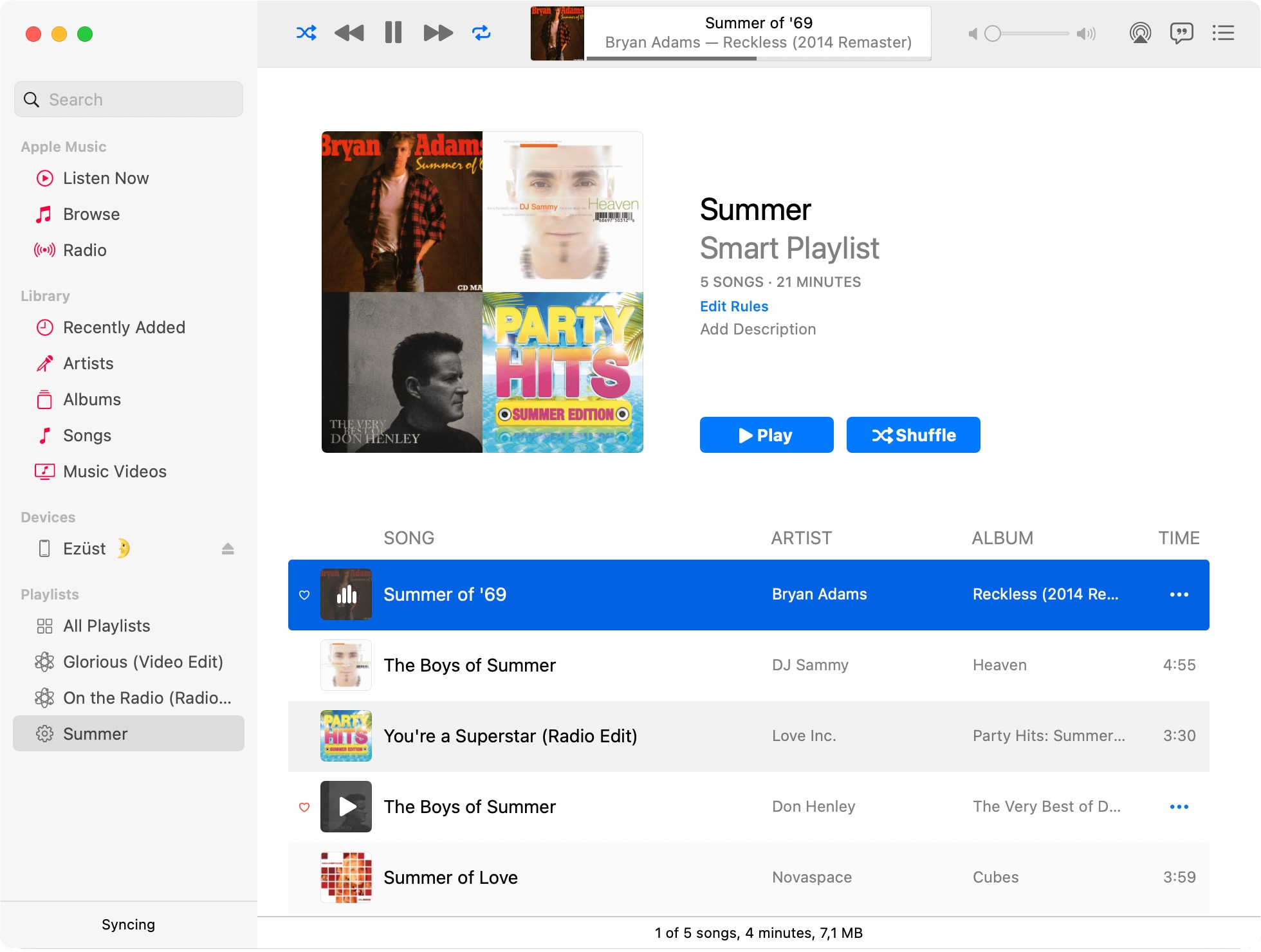Viewport: 1261px width, 952px height.
Task: Sort by the SONG column header
Action: pos(409,538)
